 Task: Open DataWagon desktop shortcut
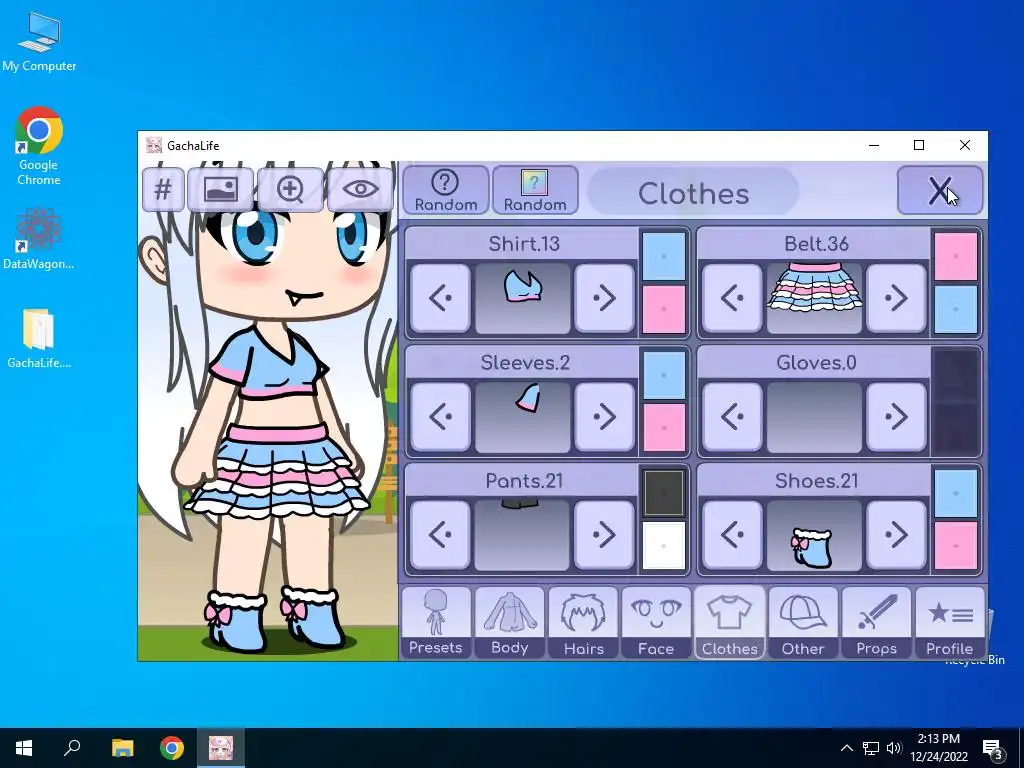pyautogui.click(x=39, y=238)
